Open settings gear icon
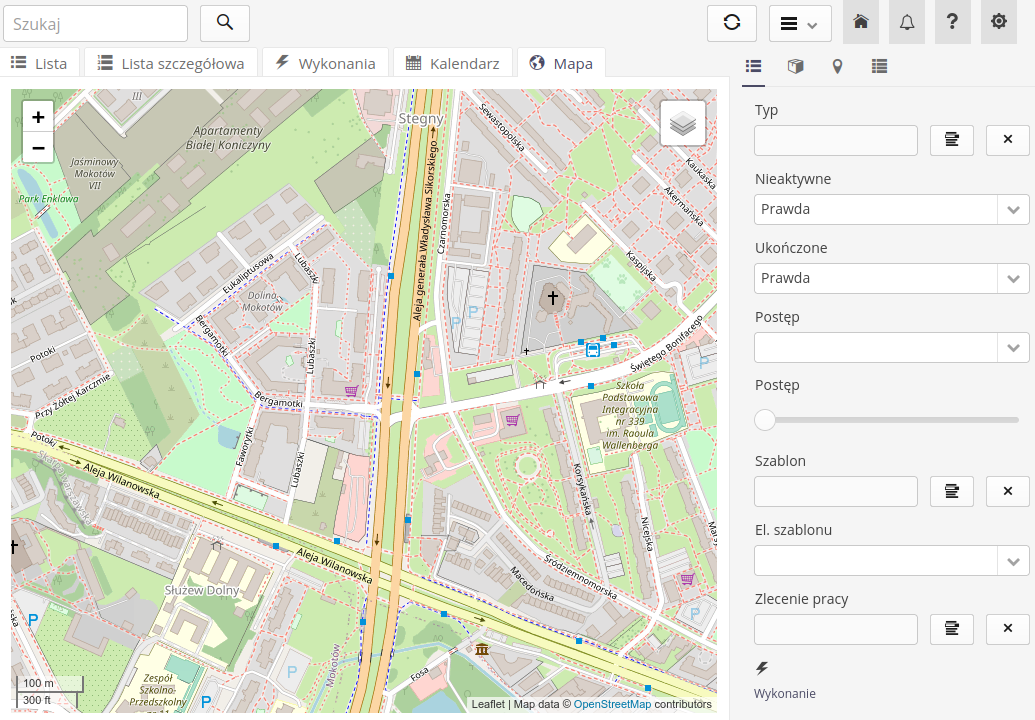The image size is (1035, 720). coord(998,23)
